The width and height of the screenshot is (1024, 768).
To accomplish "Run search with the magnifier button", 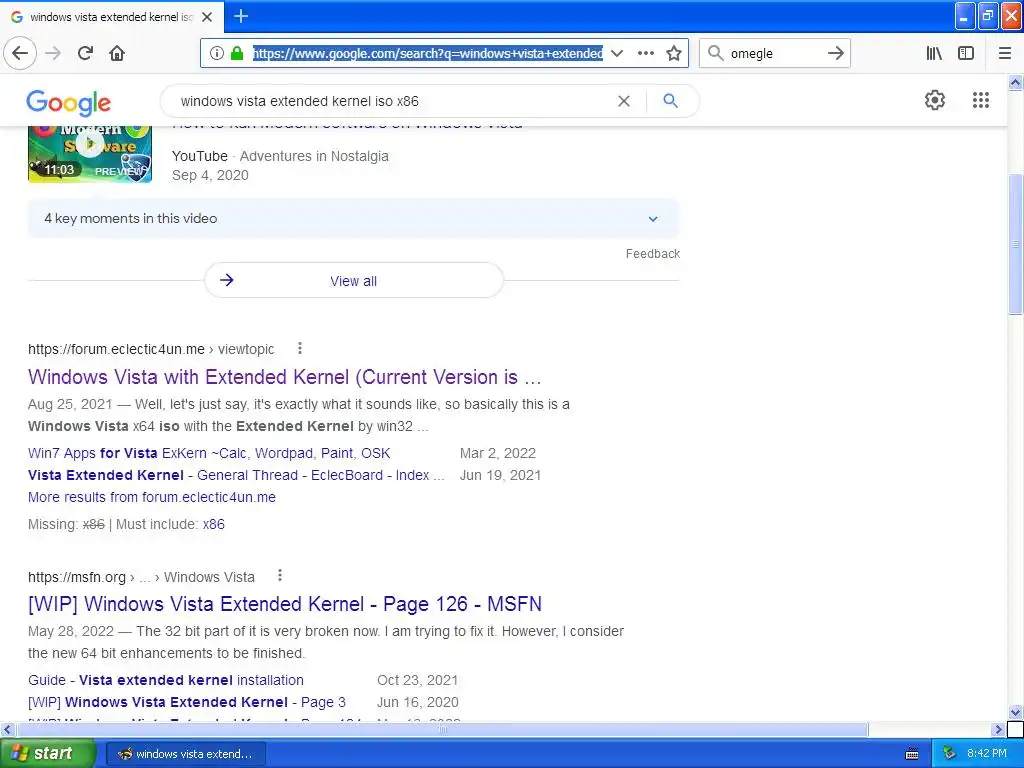I will point(671,101).
